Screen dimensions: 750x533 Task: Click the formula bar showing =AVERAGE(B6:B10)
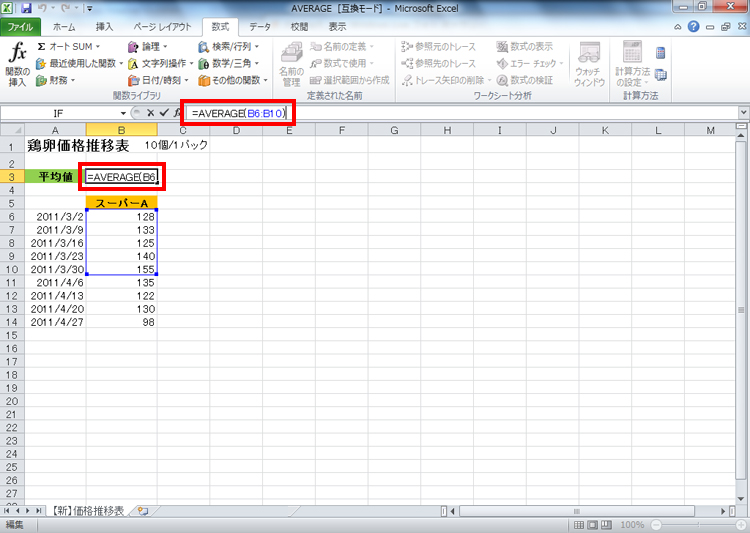point(462,113)
